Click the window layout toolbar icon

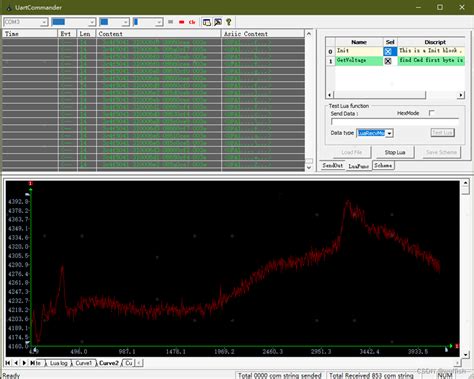(207, 22)
